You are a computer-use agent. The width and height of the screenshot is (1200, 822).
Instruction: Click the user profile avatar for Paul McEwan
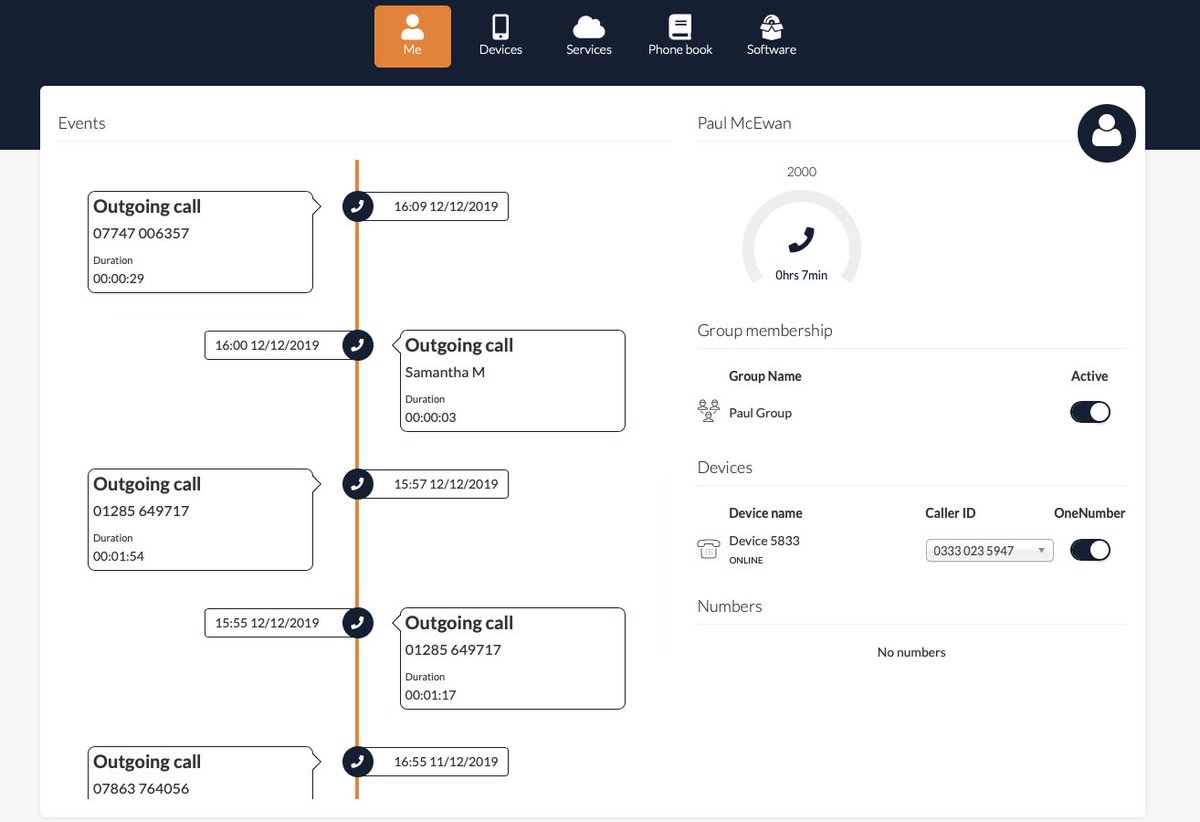tap(1106, 133)
